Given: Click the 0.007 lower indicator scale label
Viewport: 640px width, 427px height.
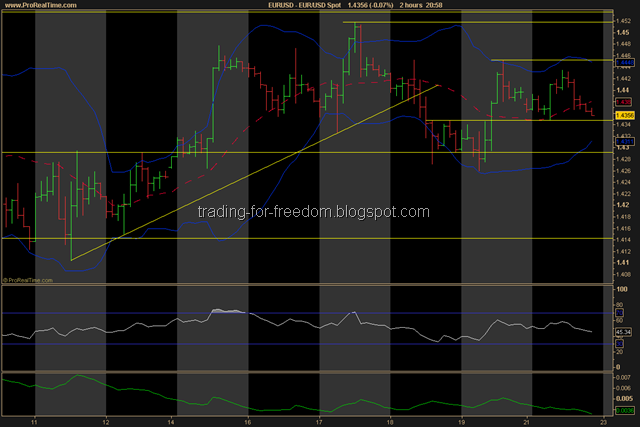Looking at the screenshot, I should click(x=624, y=377).
